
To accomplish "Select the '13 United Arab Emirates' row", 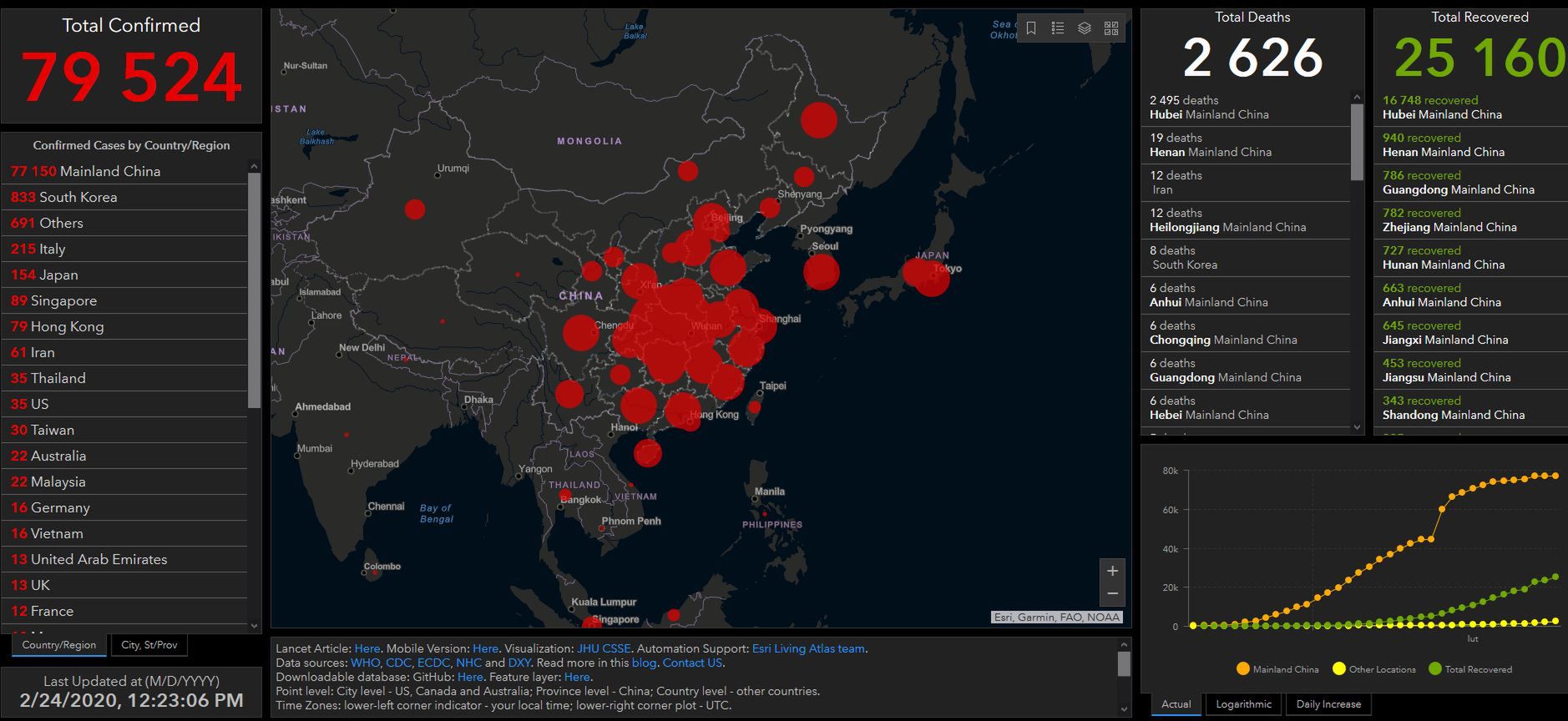I will (x=124, y=559).
